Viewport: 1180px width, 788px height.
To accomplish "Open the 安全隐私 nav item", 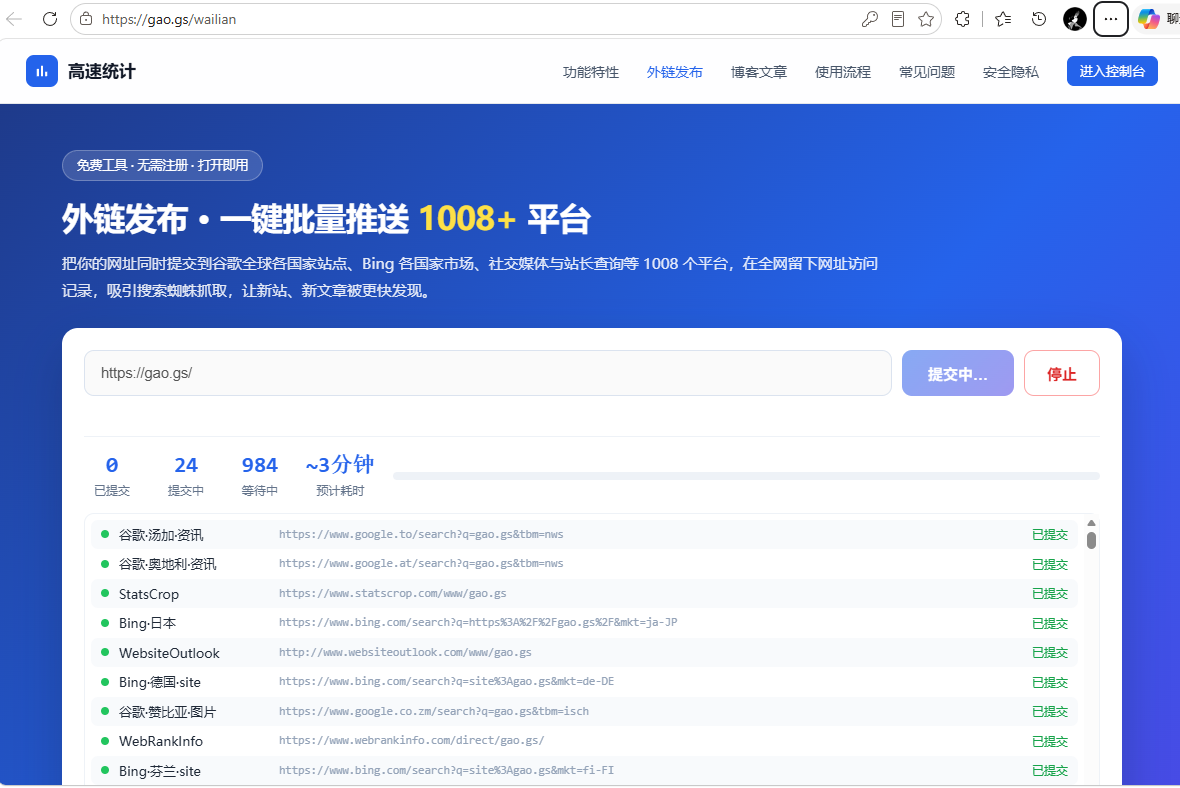I will tap(1011, 72).
